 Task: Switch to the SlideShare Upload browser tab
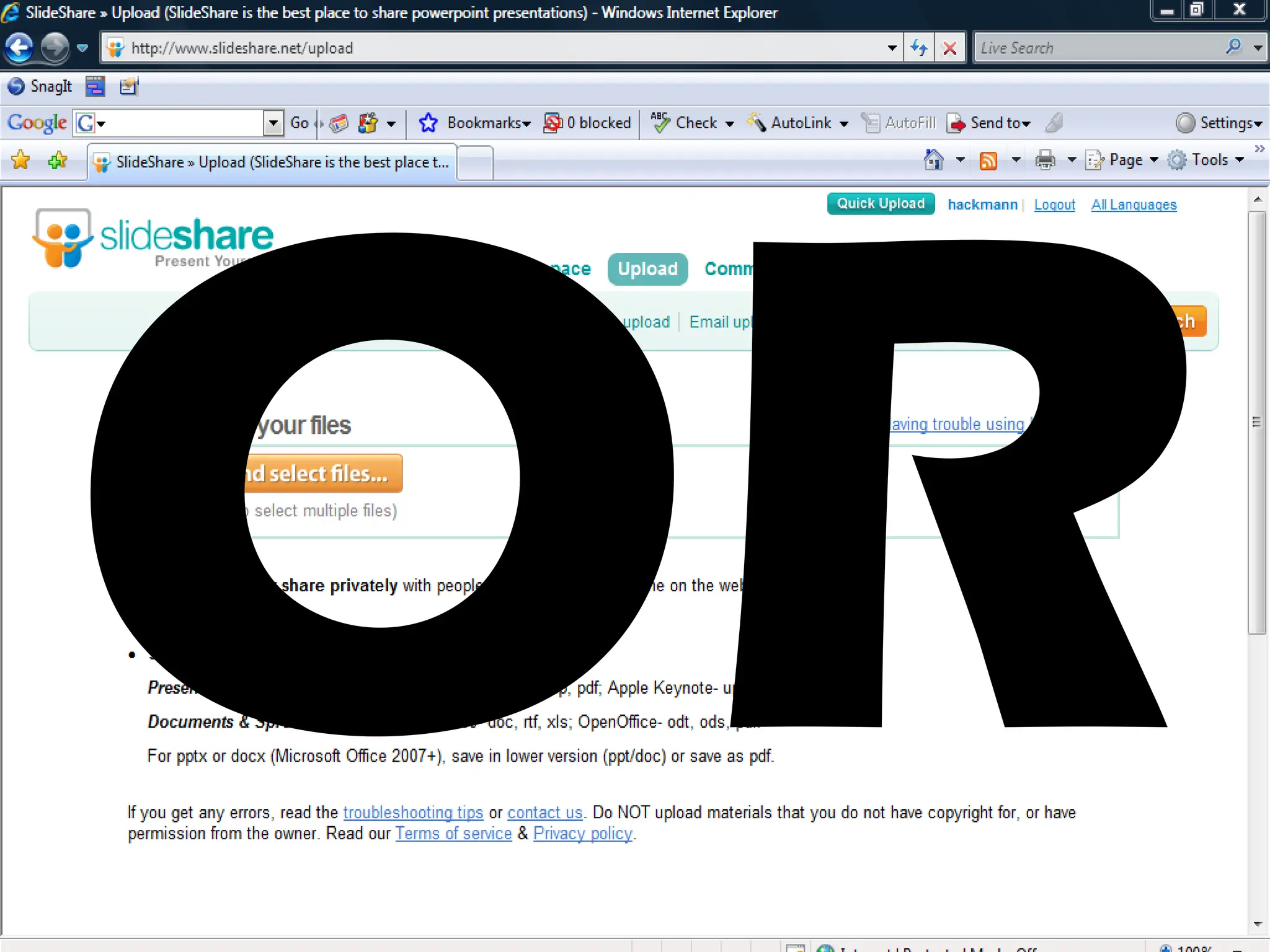273,162
